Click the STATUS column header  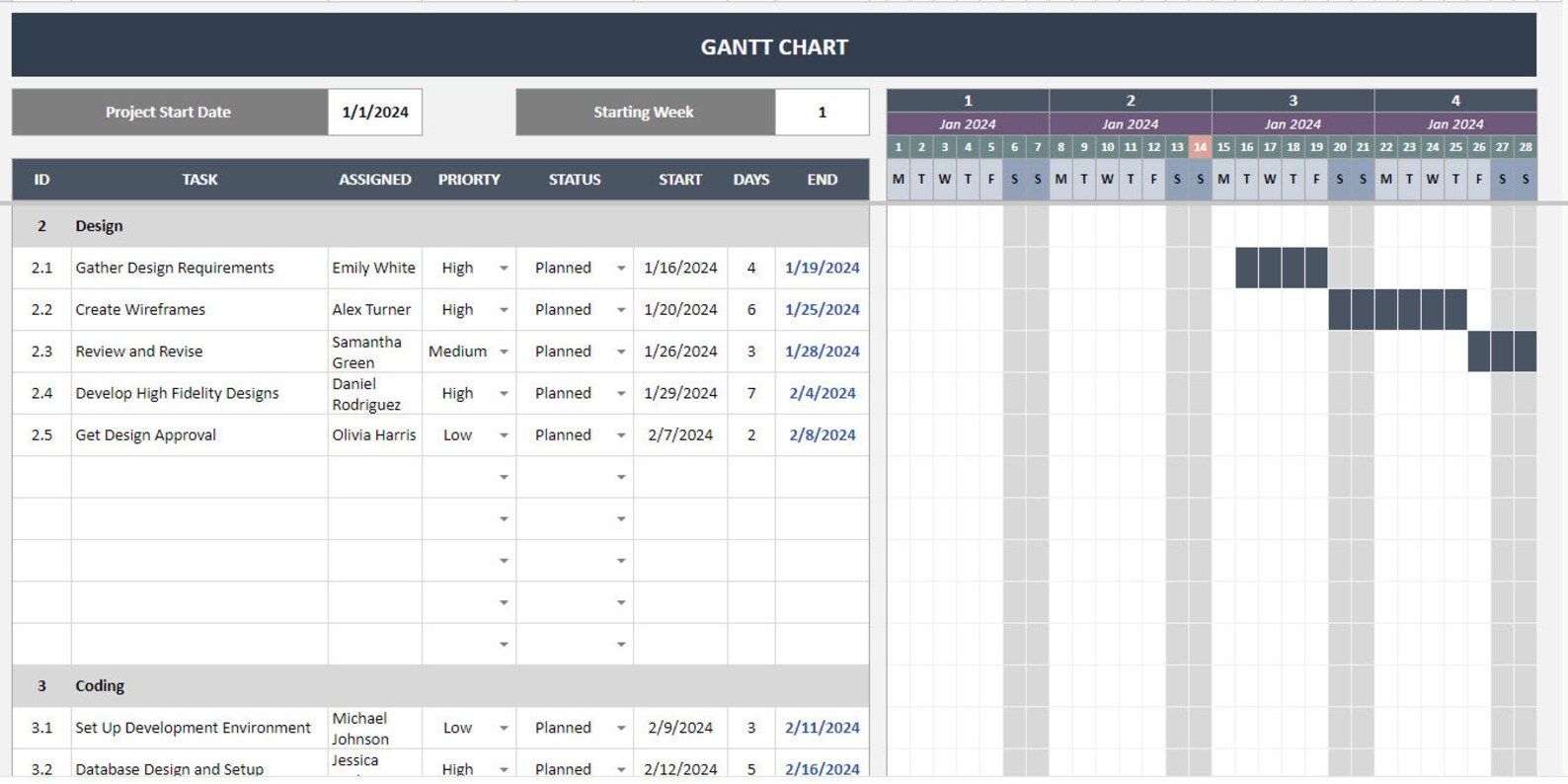[x=575, y=180]
